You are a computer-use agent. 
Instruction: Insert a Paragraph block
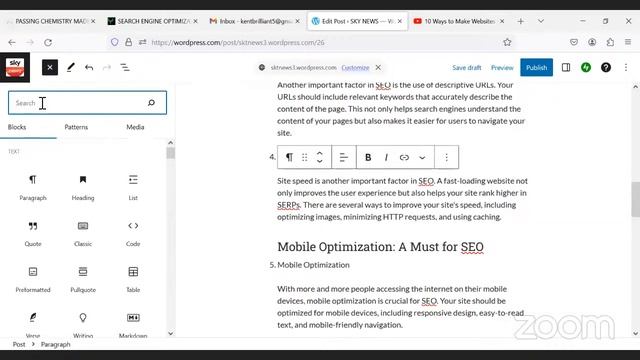[33, 187]
